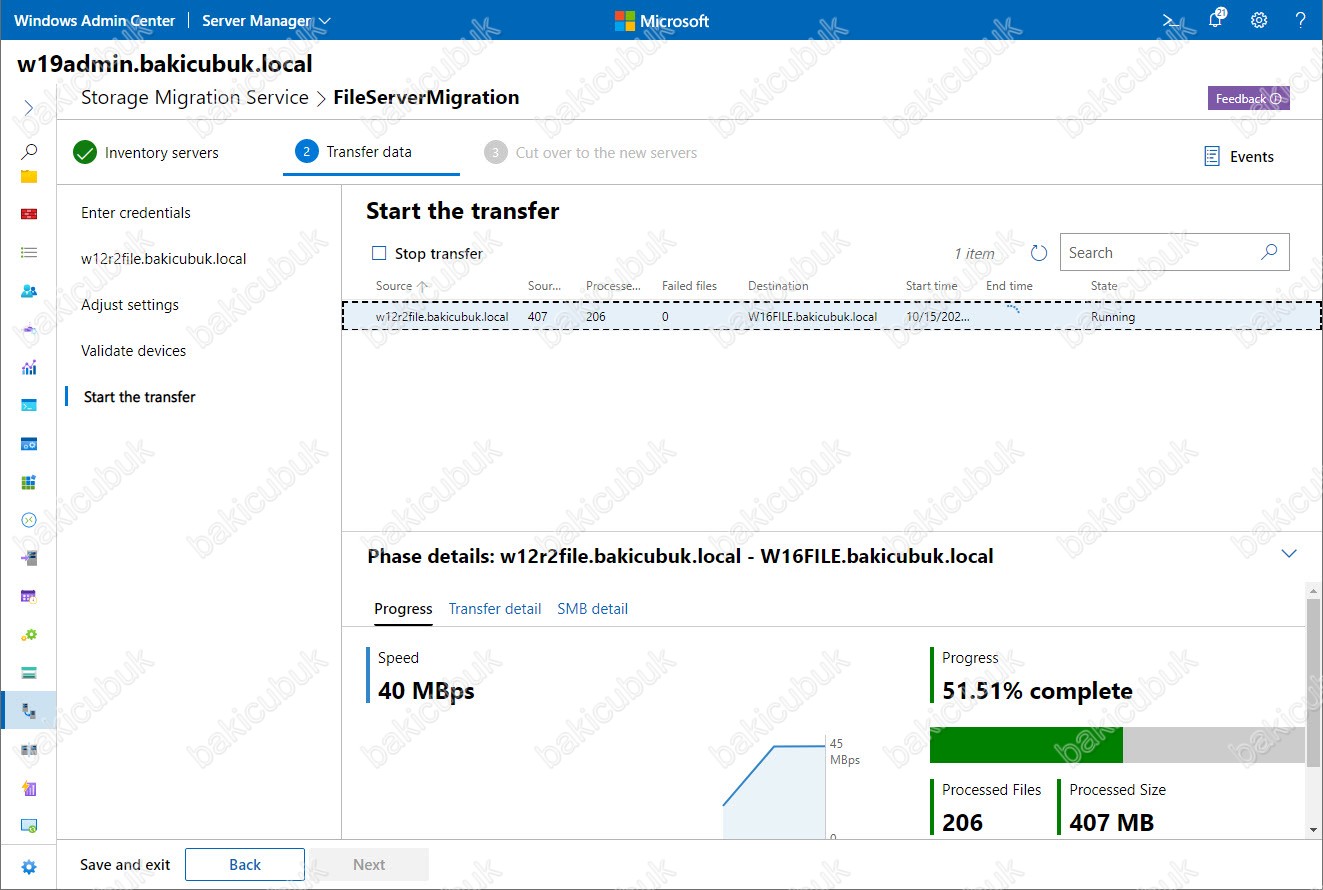The image size is (1323, 890).
Task: Collapse the Phase details panel chevron
Action: [1289, 554]
